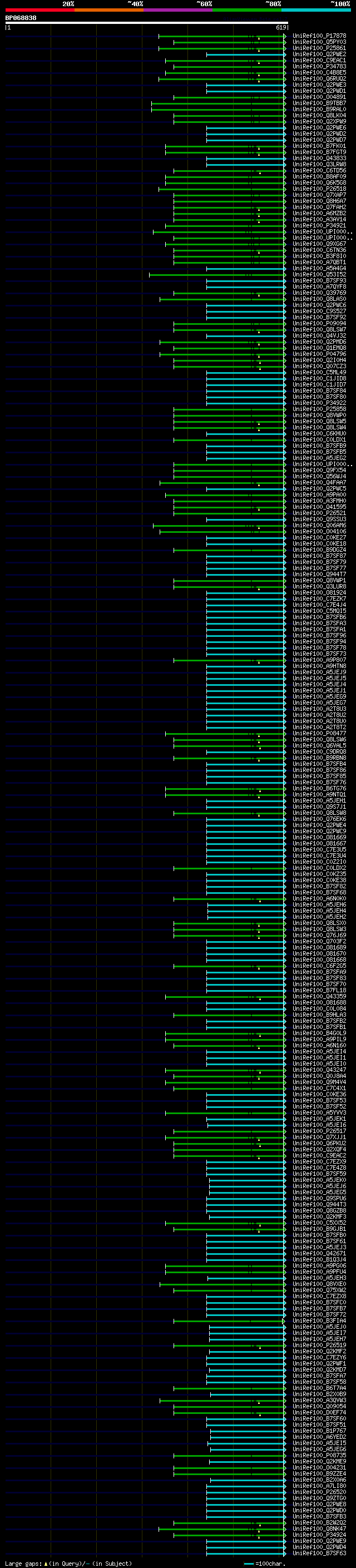Click the UniRef100_B9T8B7 entry
The image size is (356, 1568).
319,103
